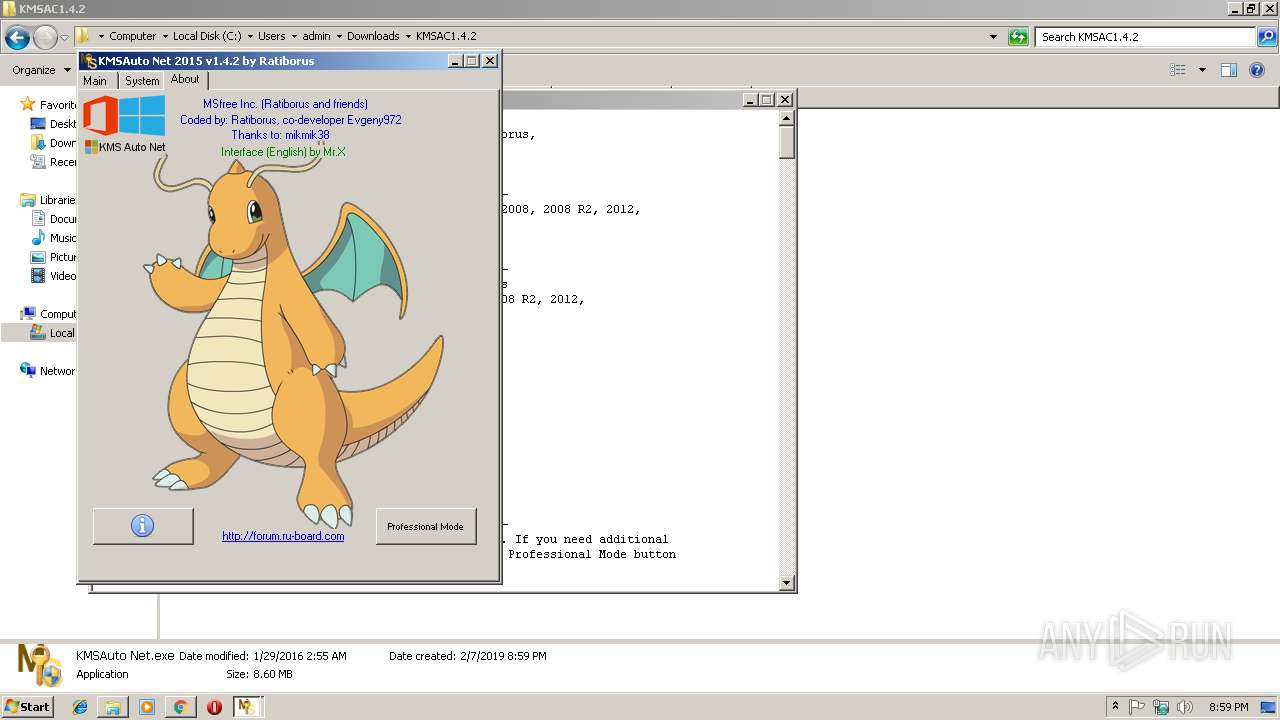Click the volume speaker icon in tray
The height and width of the screenshot is (720, 1280).
coord(1185,707)
